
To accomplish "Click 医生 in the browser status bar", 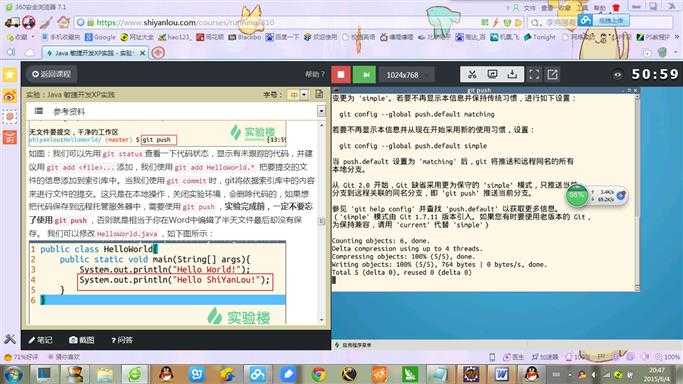I will point(514,357).
